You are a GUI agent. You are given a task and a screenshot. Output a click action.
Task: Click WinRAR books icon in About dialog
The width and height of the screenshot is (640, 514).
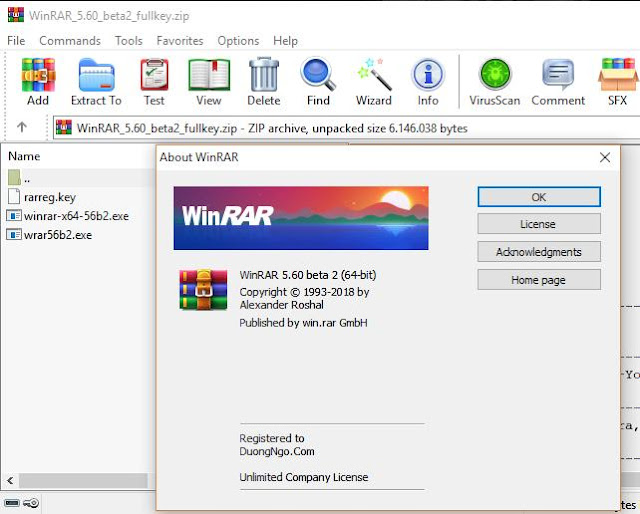[x=203, y=289]
